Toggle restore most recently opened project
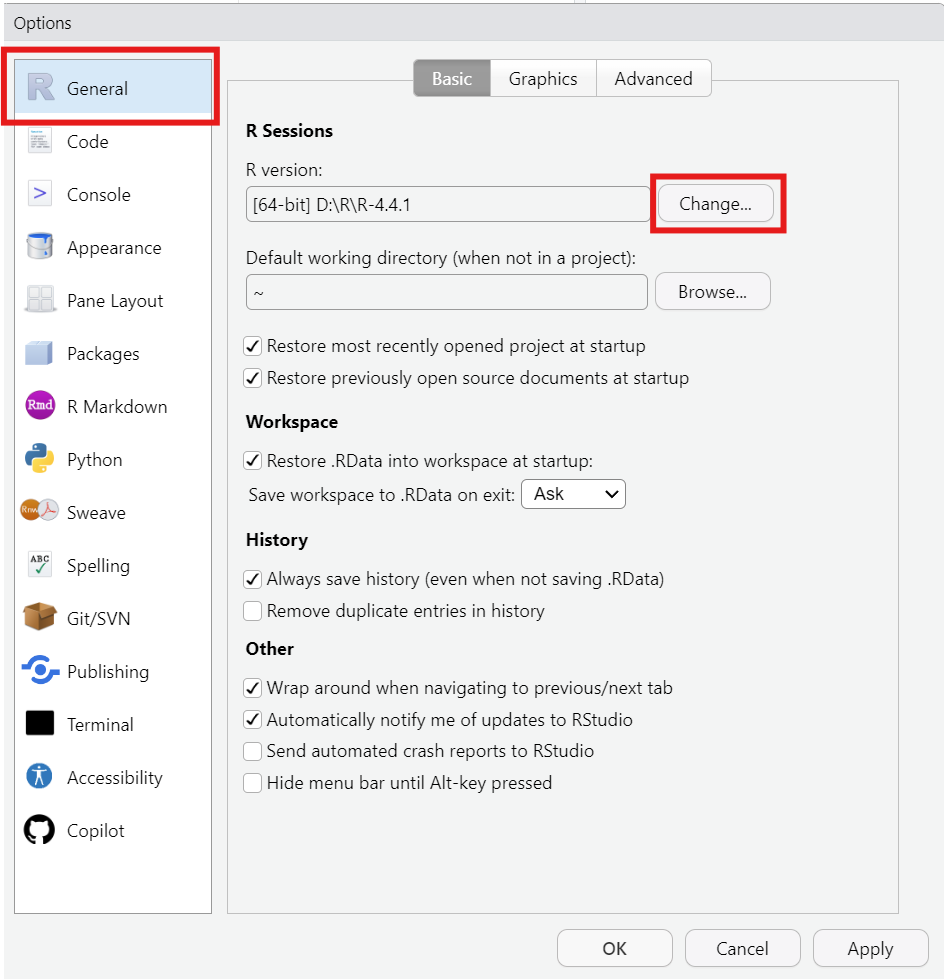 click(x=252, y=346)
